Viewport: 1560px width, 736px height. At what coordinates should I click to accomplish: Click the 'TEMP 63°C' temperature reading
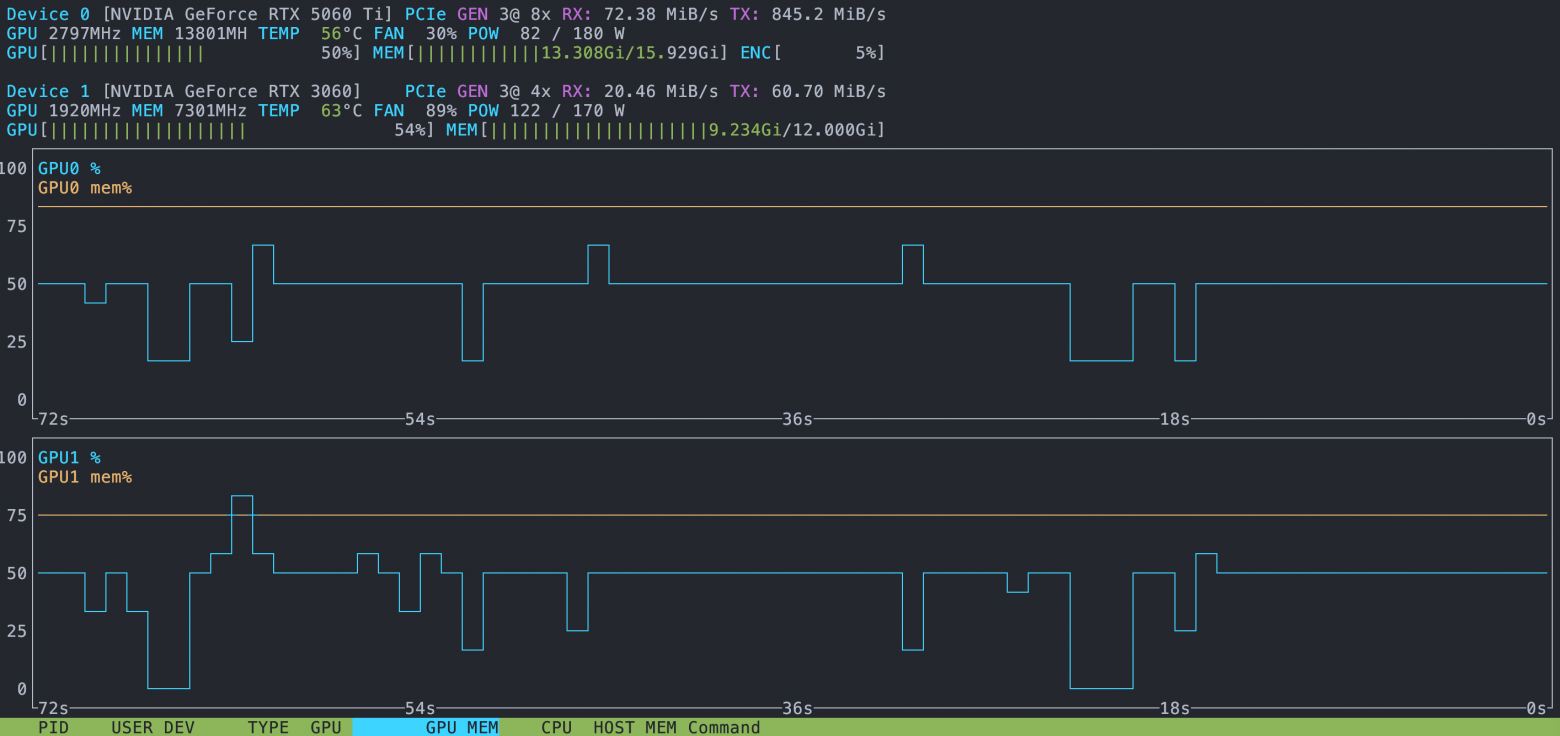pos(310,111)
